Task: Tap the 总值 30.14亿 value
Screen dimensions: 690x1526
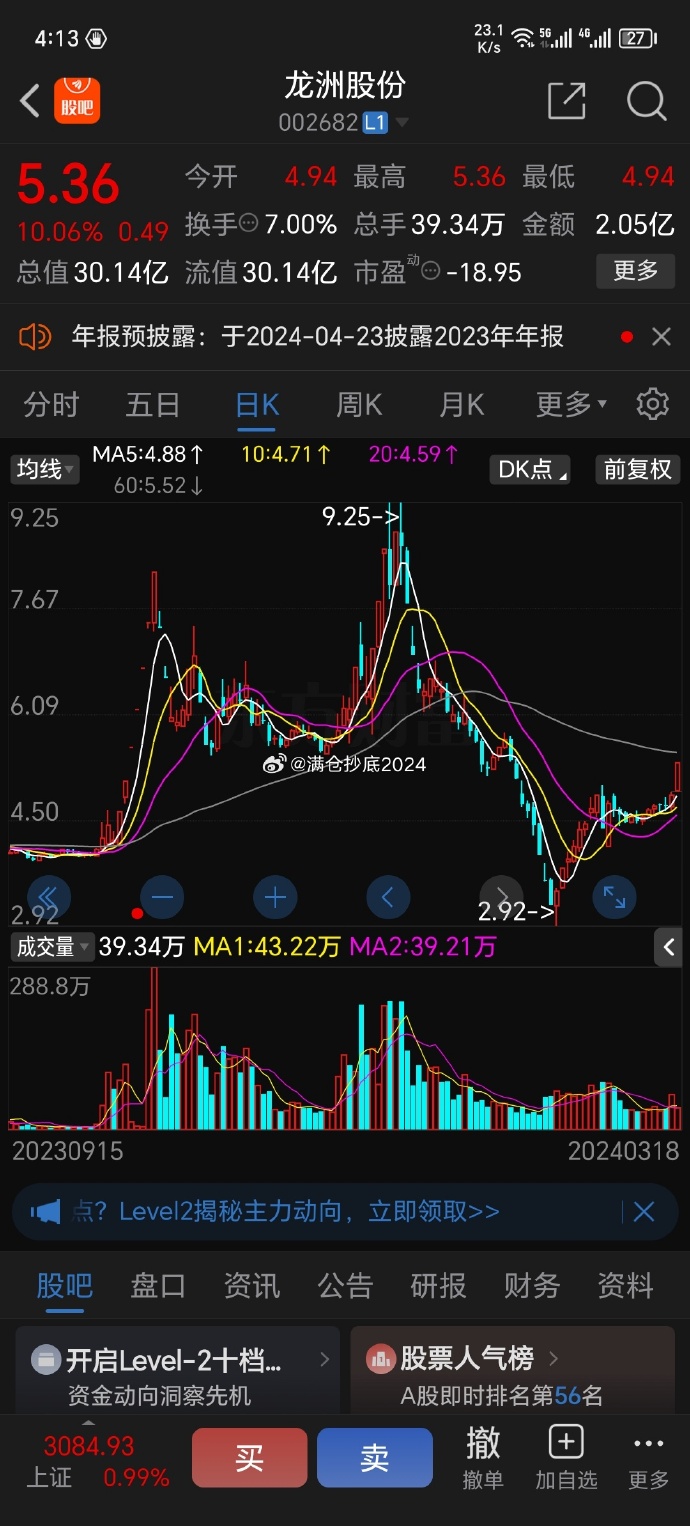Action: click(93, 272)
